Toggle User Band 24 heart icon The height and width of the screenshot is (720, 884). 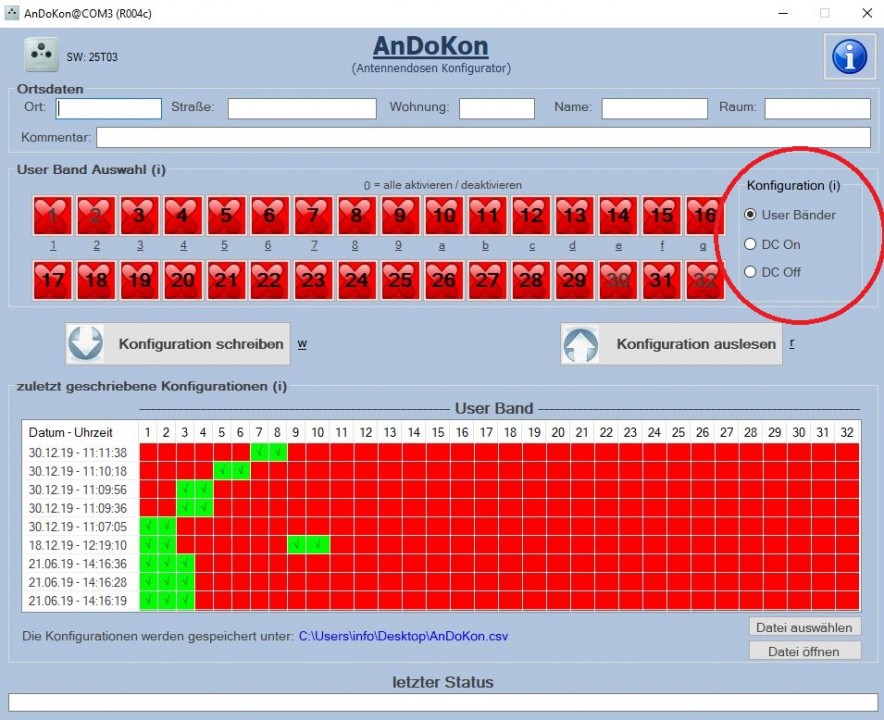[357, 281]
